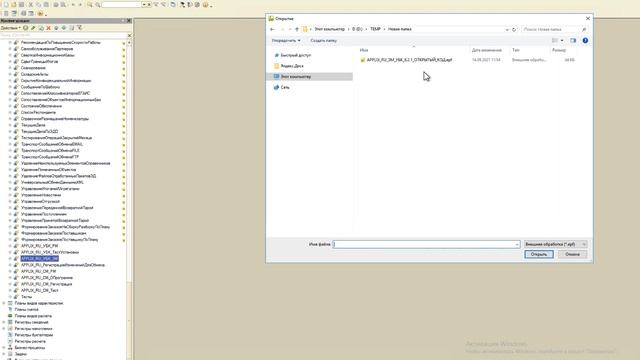Close the Конфигурация panel
The image size is (640, 360).
click(129, 20)
